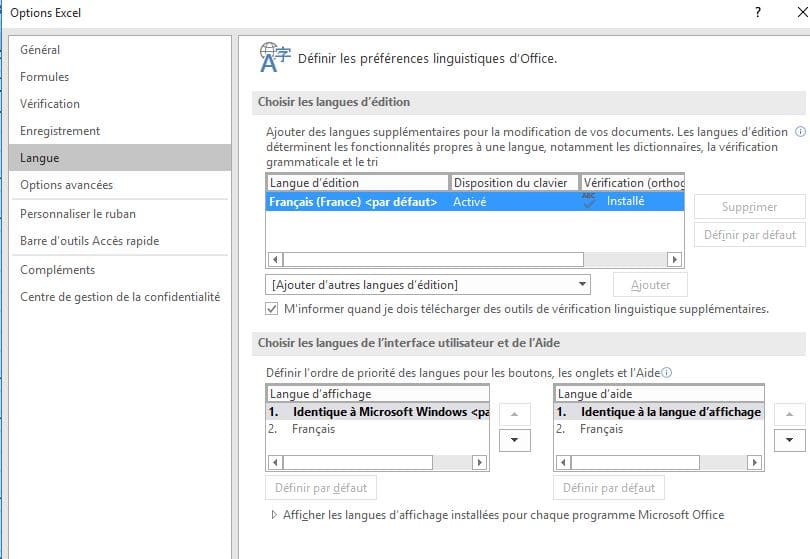Click 'Vérification (orthog' column header
Viewport: 810px width, 559px height.
point(632,182)
